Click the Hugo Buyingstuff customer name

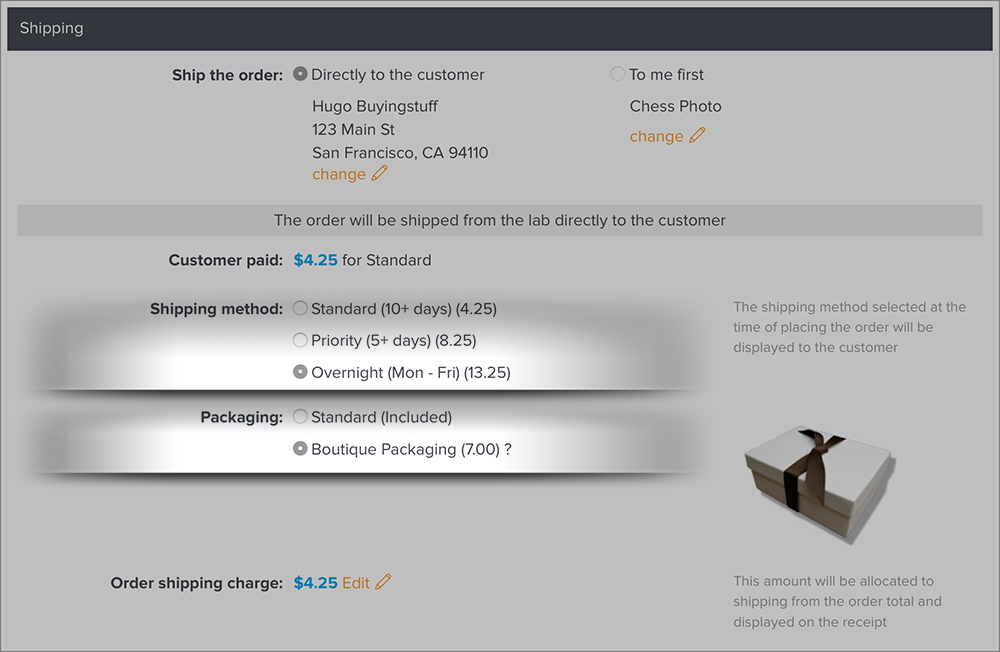374,107
